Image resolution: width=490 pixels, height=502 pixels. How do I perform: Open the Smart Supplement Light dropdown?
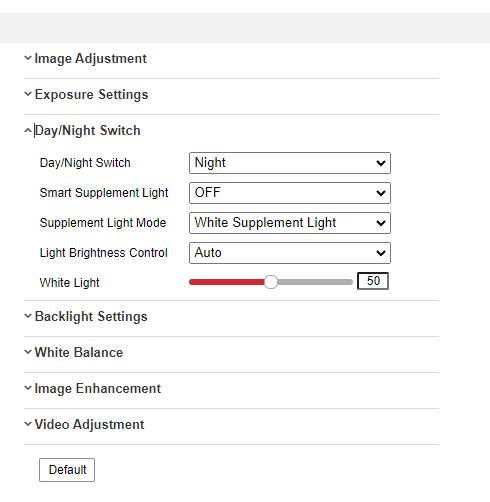tap(290, 193)
